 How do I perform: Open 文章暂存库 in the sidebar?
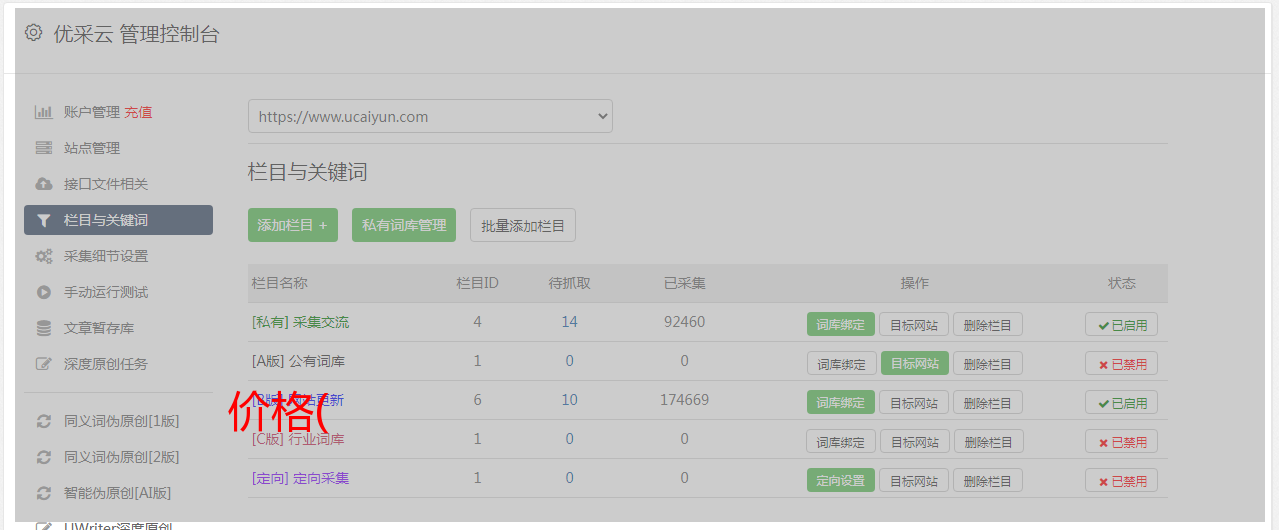pos(99,328)
